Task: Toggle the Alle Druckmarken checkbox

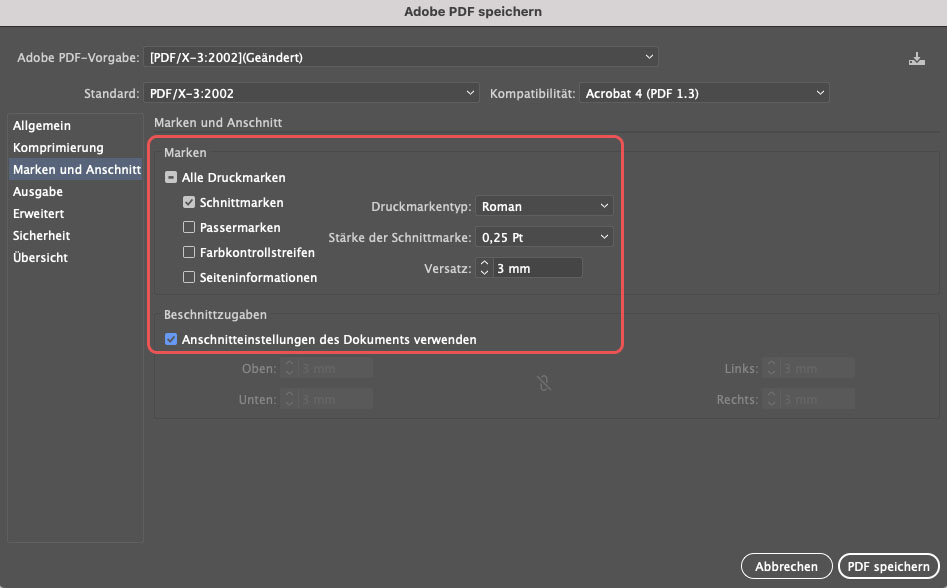Action: (x=171, y=178)
